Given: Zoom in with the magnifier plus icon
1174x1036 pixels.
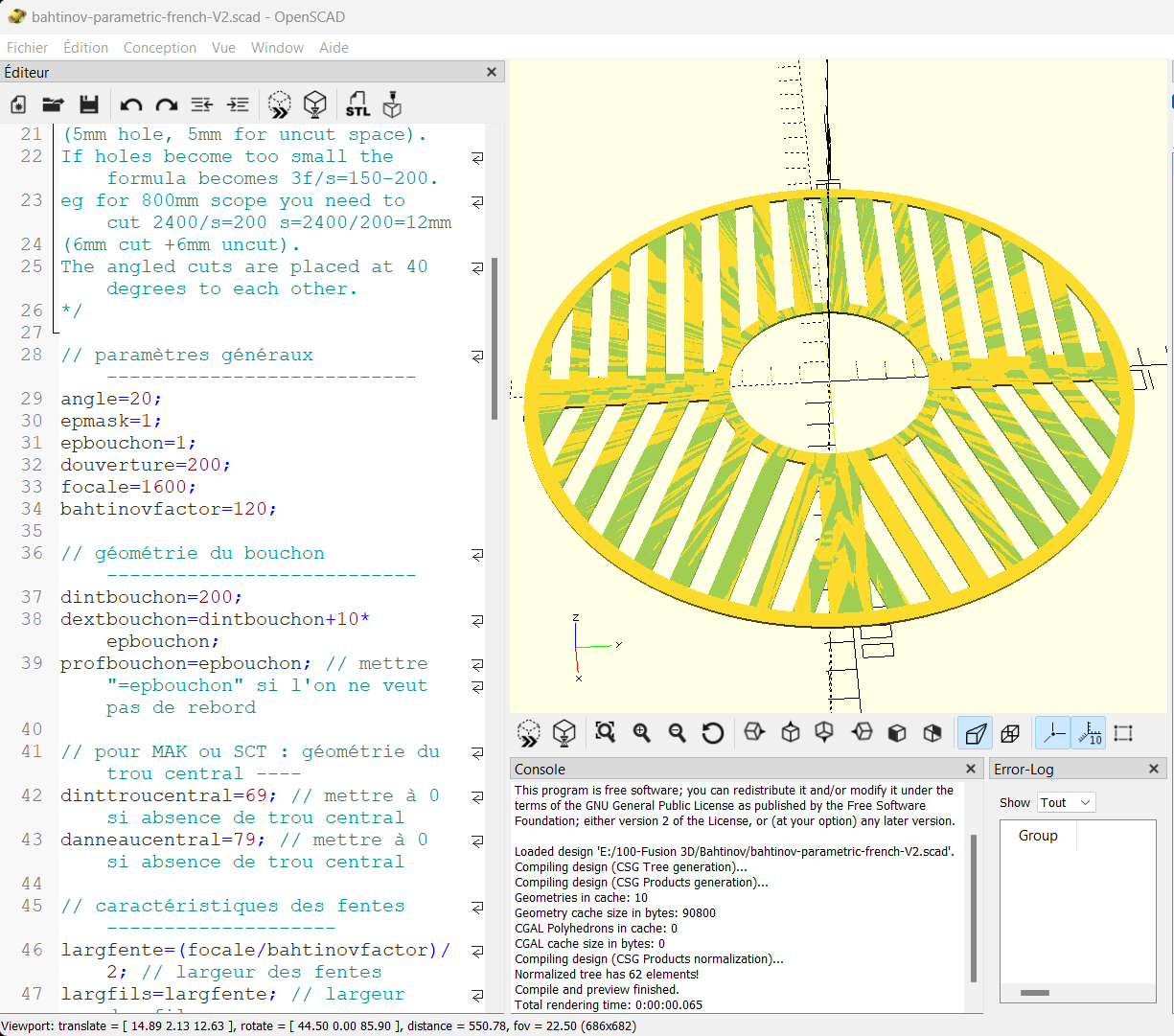Looking at the screenshot, I should pos(641,733).
